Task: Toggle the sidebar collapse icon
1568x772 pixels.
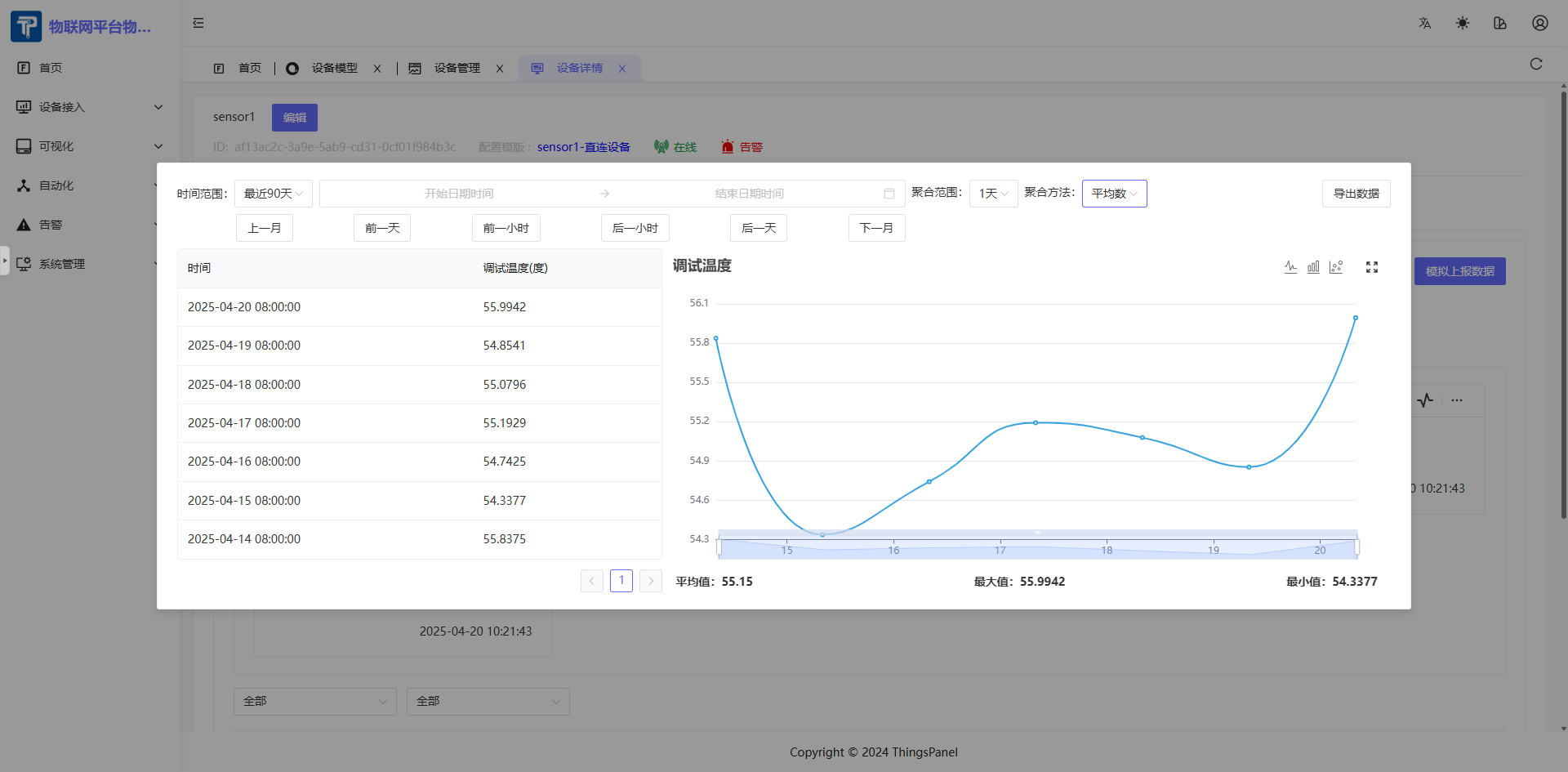Action: point(198,23)
